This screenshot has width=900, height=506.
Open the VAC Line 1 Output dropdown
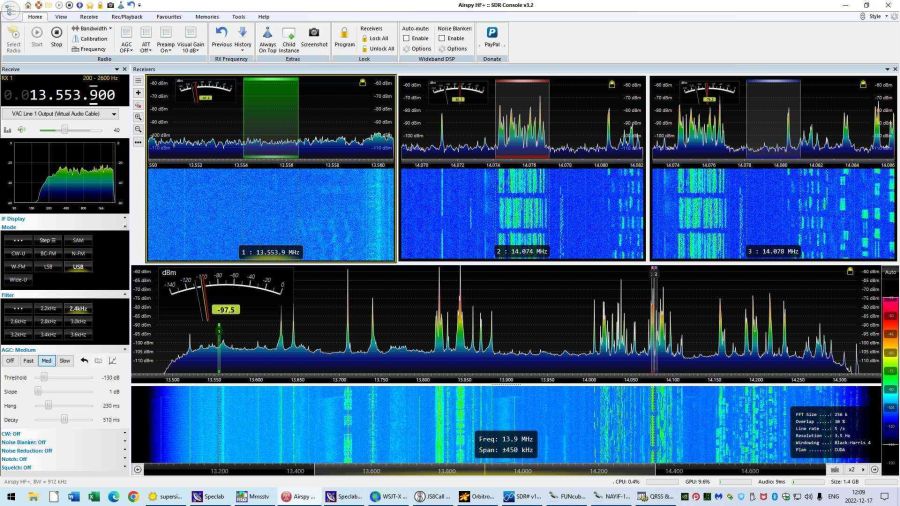[113, 114]
